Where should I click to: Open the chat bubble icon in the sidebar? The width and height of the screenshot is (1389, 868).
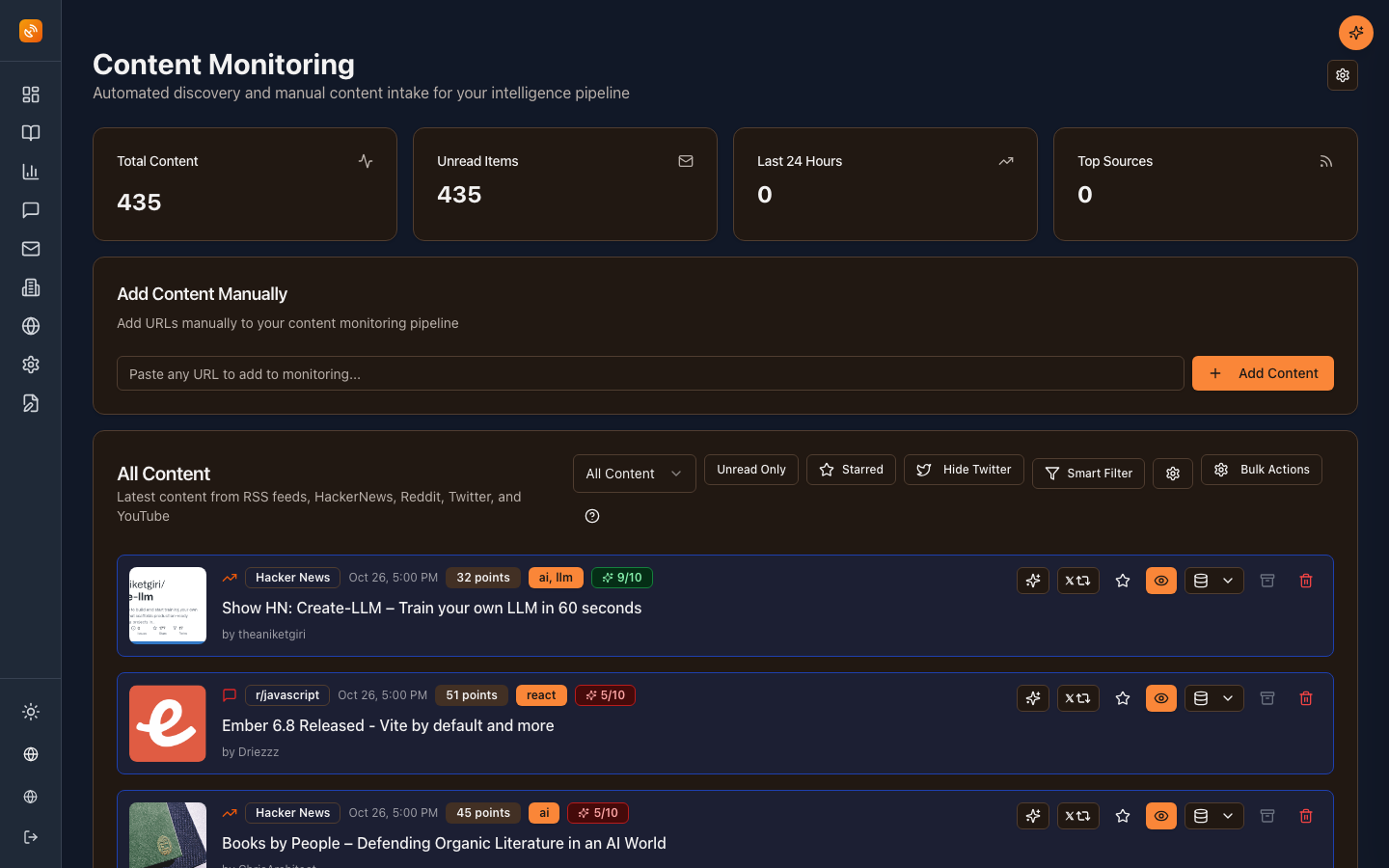click(x=30, y=209)
